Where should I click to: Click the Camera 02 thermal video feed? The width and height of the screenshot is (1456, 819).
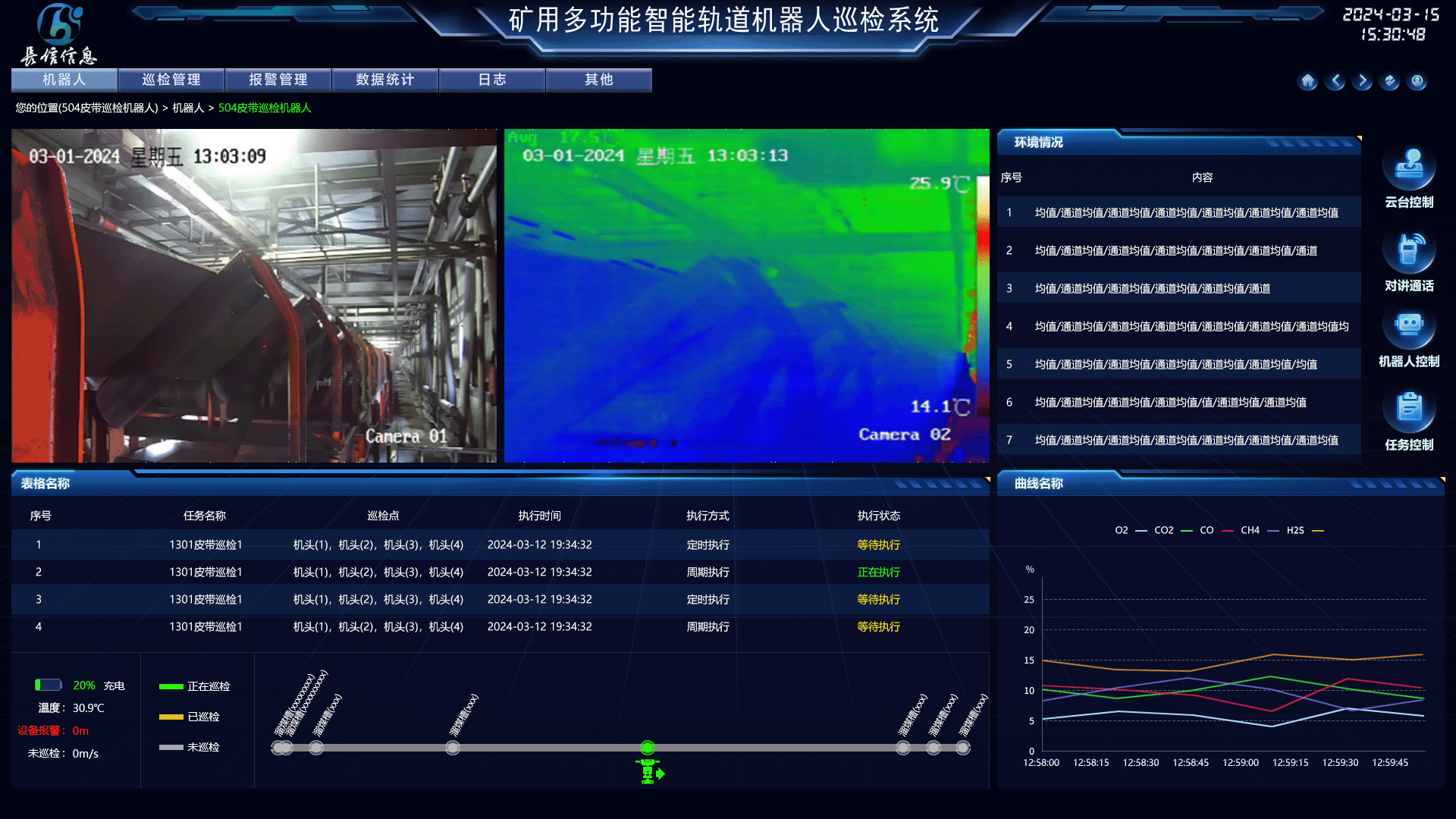(x=746, y=296)
